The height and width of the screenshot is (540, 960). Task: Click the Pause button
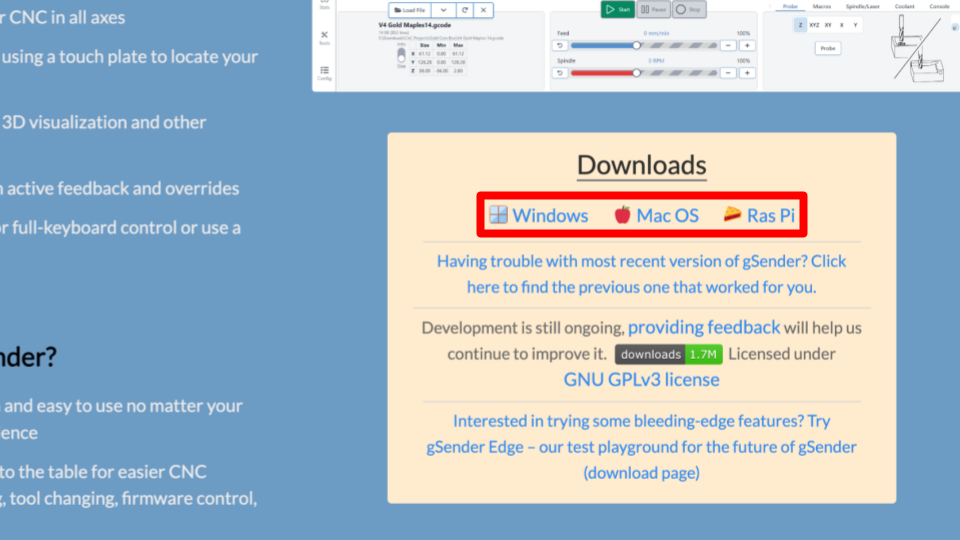point(653,9)
